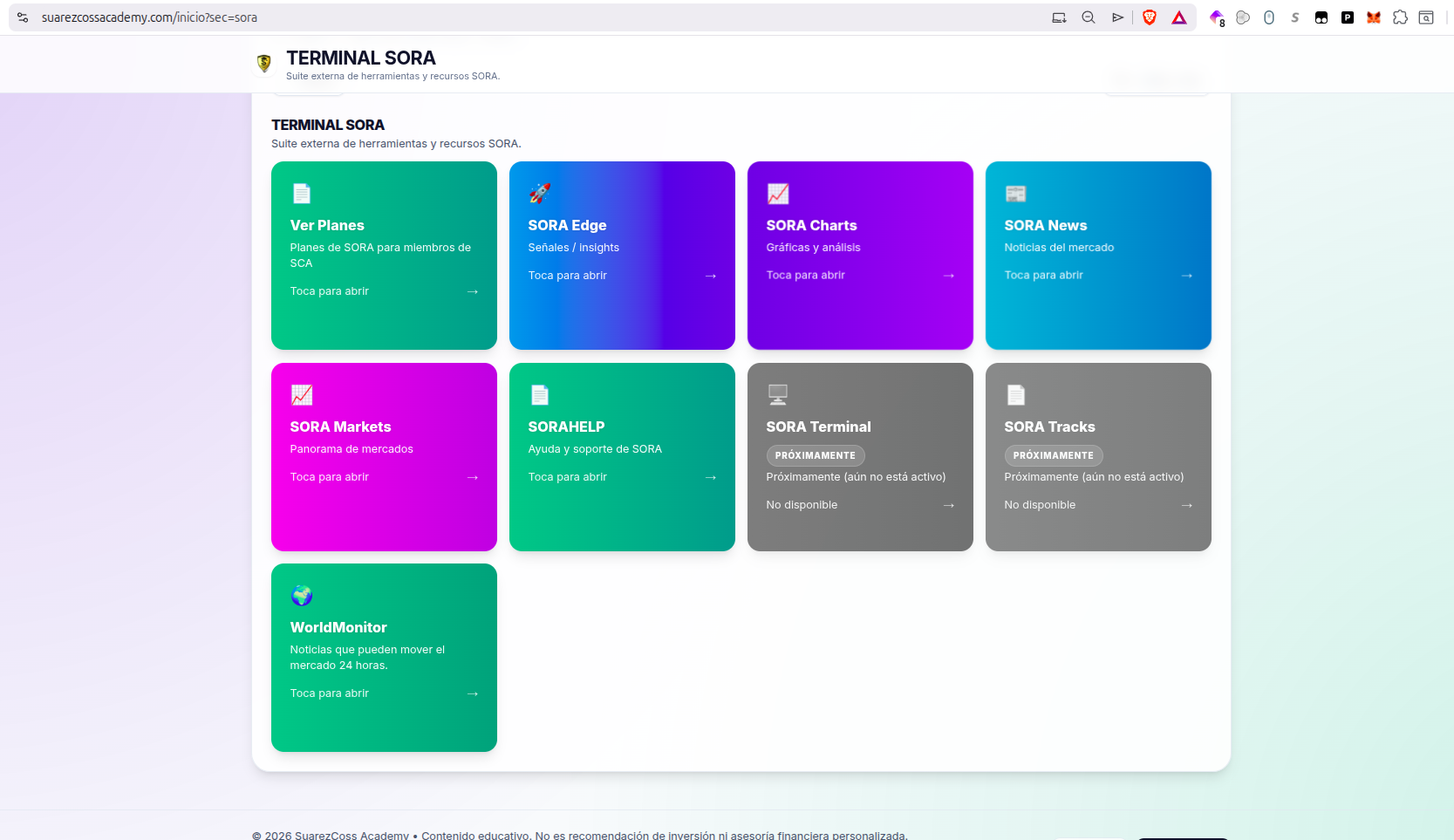Click the rocket icon on SORA Edge
Screen dimensions: 1454x840
(x=540, y=193)
